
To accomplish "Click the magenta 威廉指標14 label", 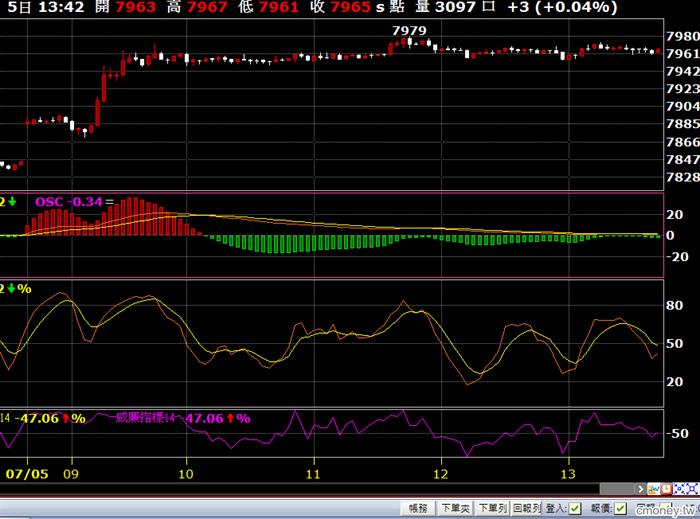I will (x=145, y=418).
